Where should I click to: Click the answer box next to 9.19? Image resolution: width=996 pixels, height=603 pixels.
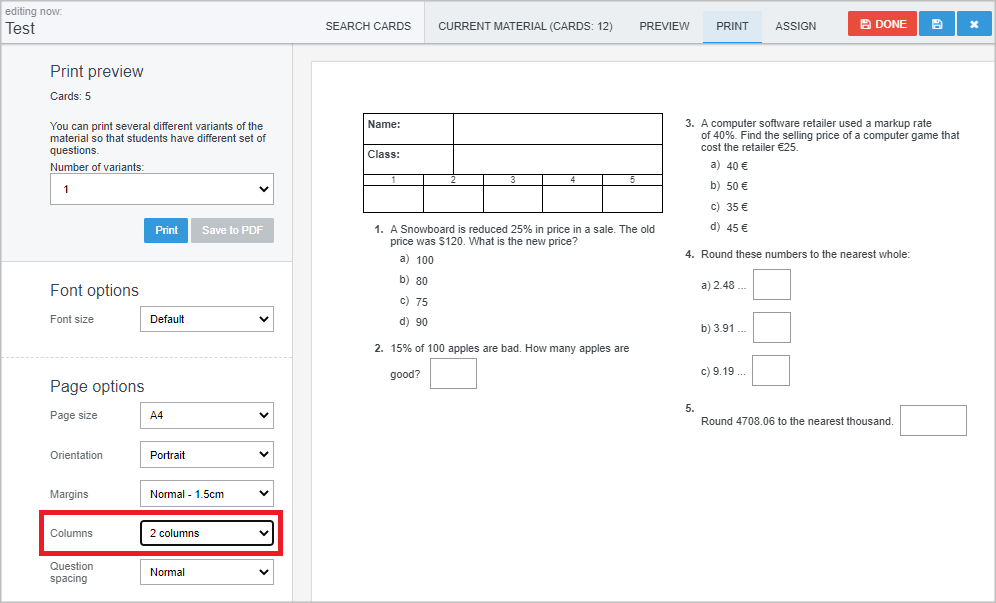point(771,370)
